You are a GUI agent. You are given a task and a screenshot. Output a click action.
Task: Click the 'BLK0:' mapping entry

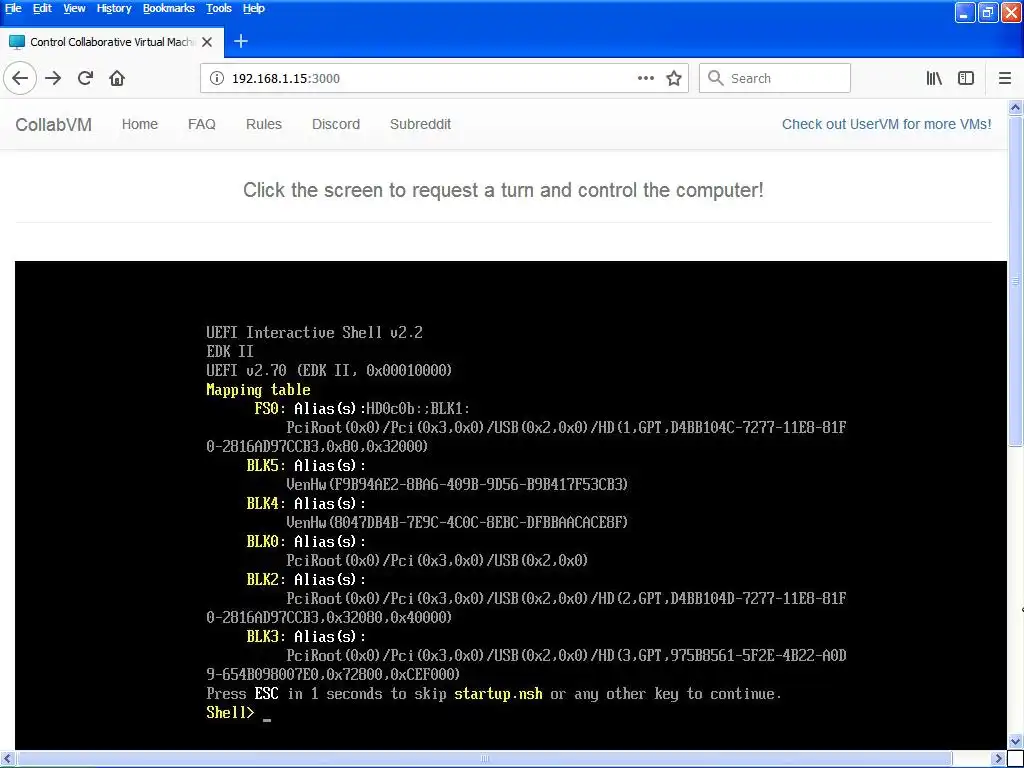click(x=266, y=541)
